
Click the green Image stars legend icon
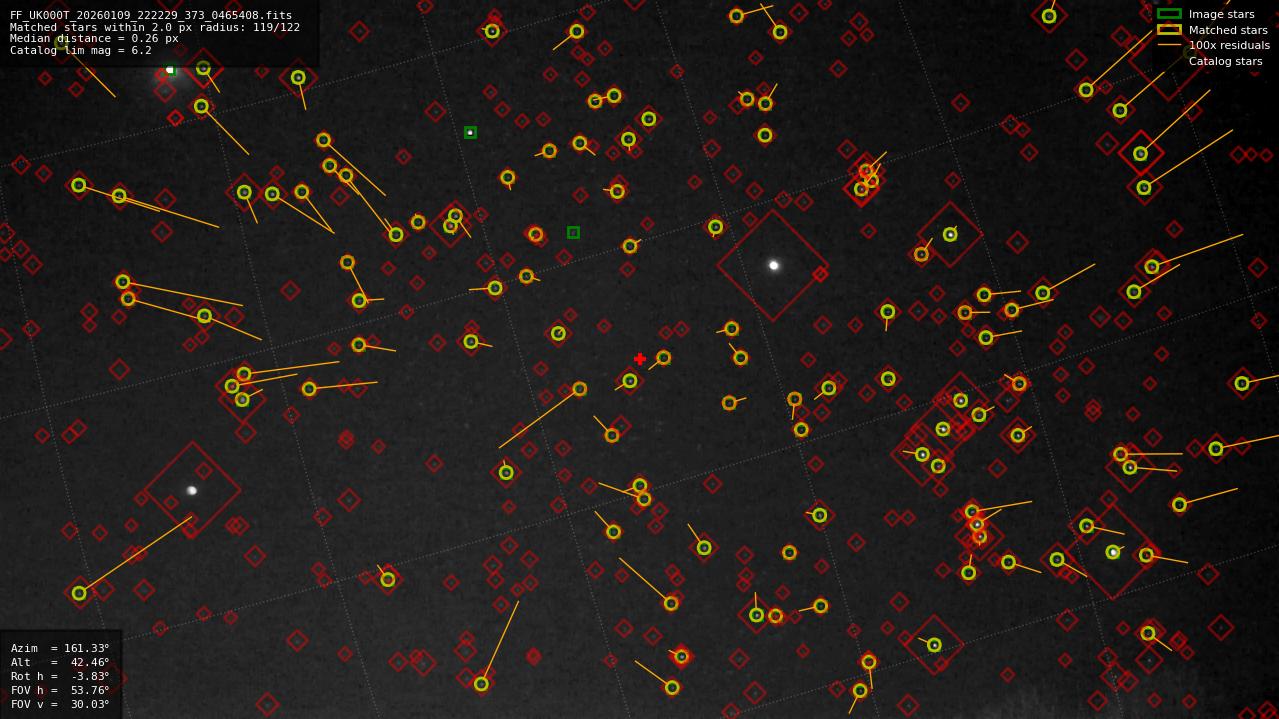pos(1170,14)
